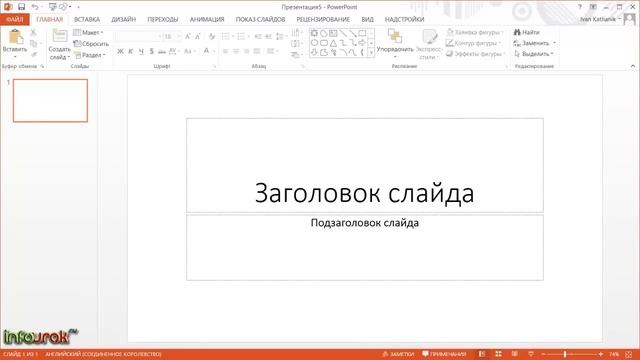Clear all formatting icon
Screen dimensions: 640x360
point(212,37)
